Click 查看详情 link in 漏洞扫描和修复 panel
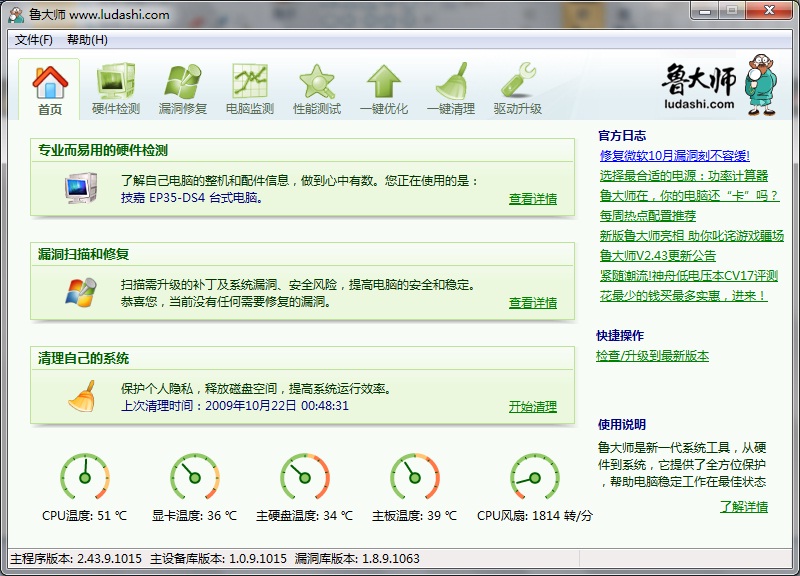This screenshot has height=576, width=800. click(x=533, y=303)
